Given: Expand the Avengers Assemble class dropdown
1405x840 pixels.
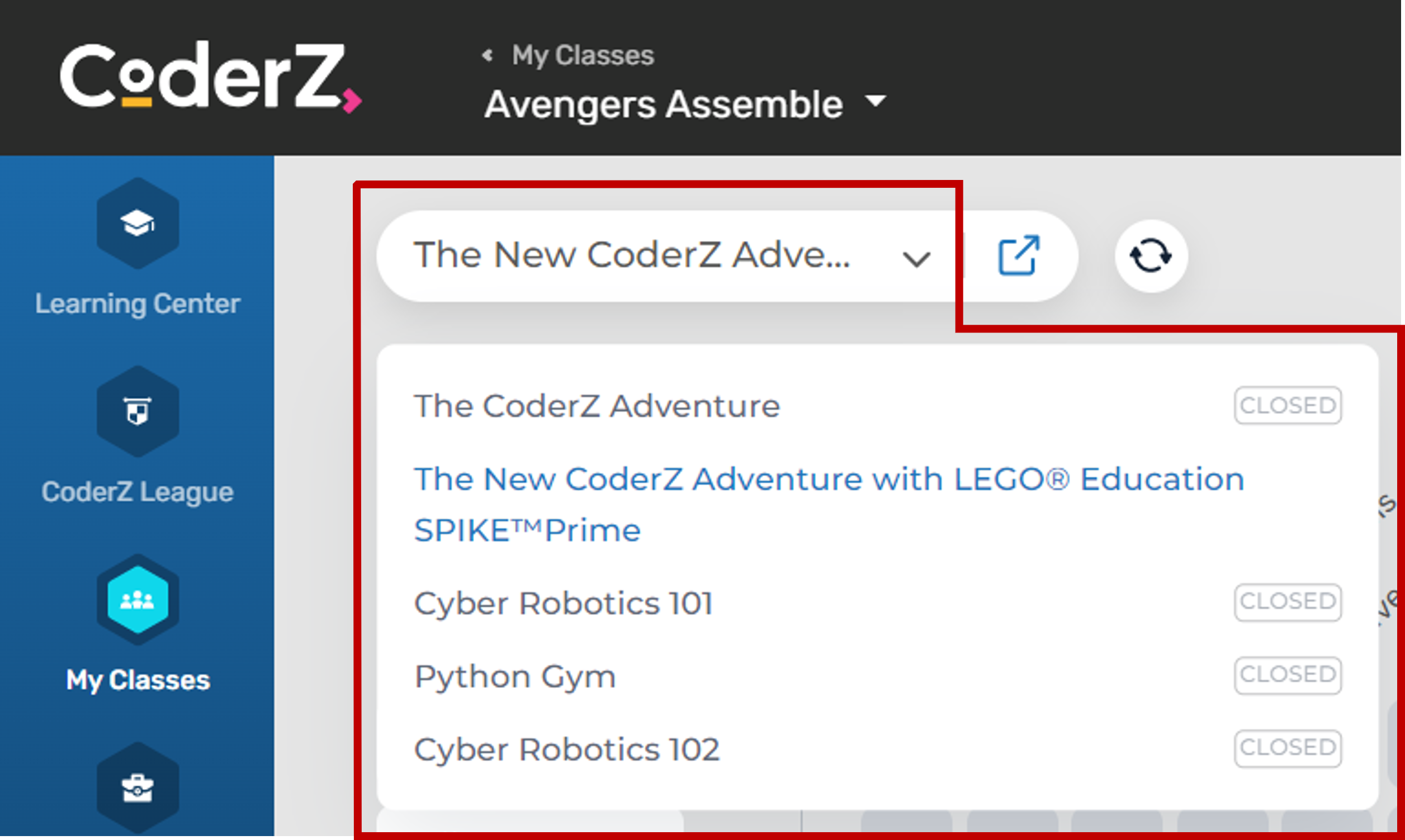Looking at the screenshot, I should pos(876,102).
